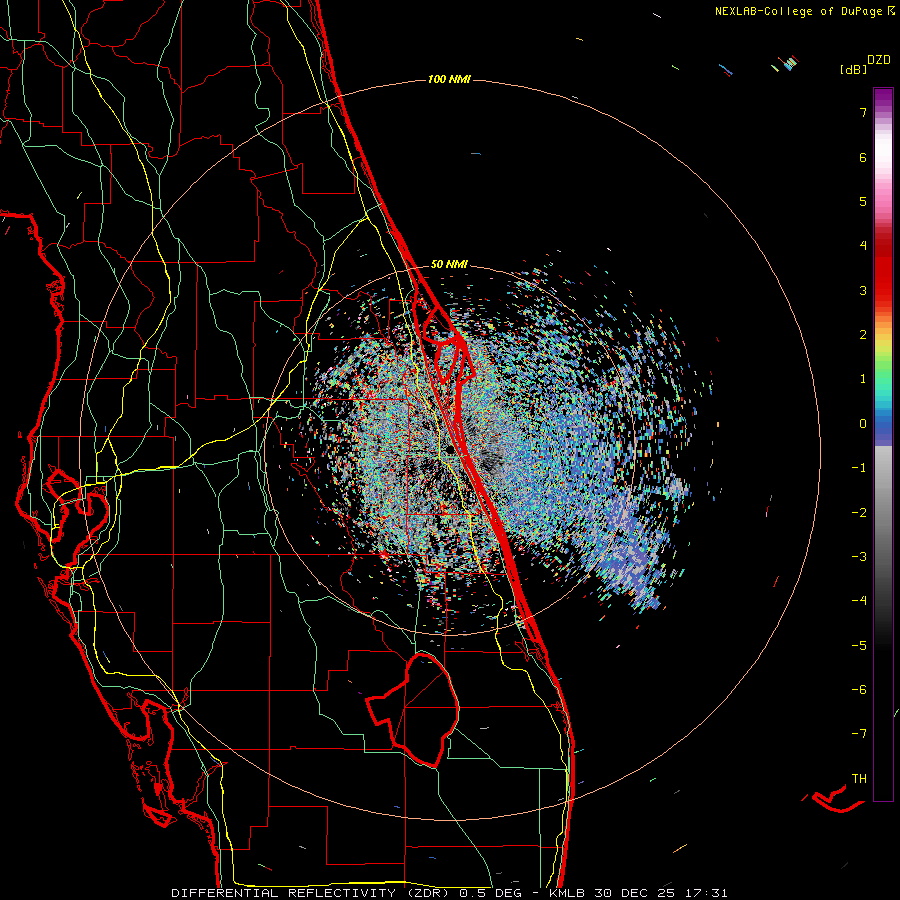The width and height of the screenshot is (900, 900).
Task: Click the 0 value on the dB scale
Action: tap(863, 424)
